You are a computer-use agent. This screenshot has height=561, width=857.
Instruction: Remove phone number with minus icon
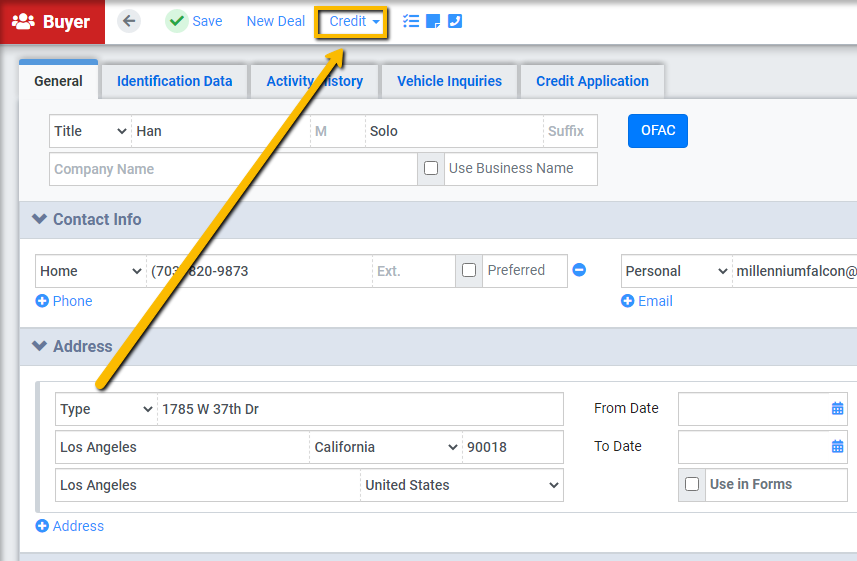tap(579, 270)
